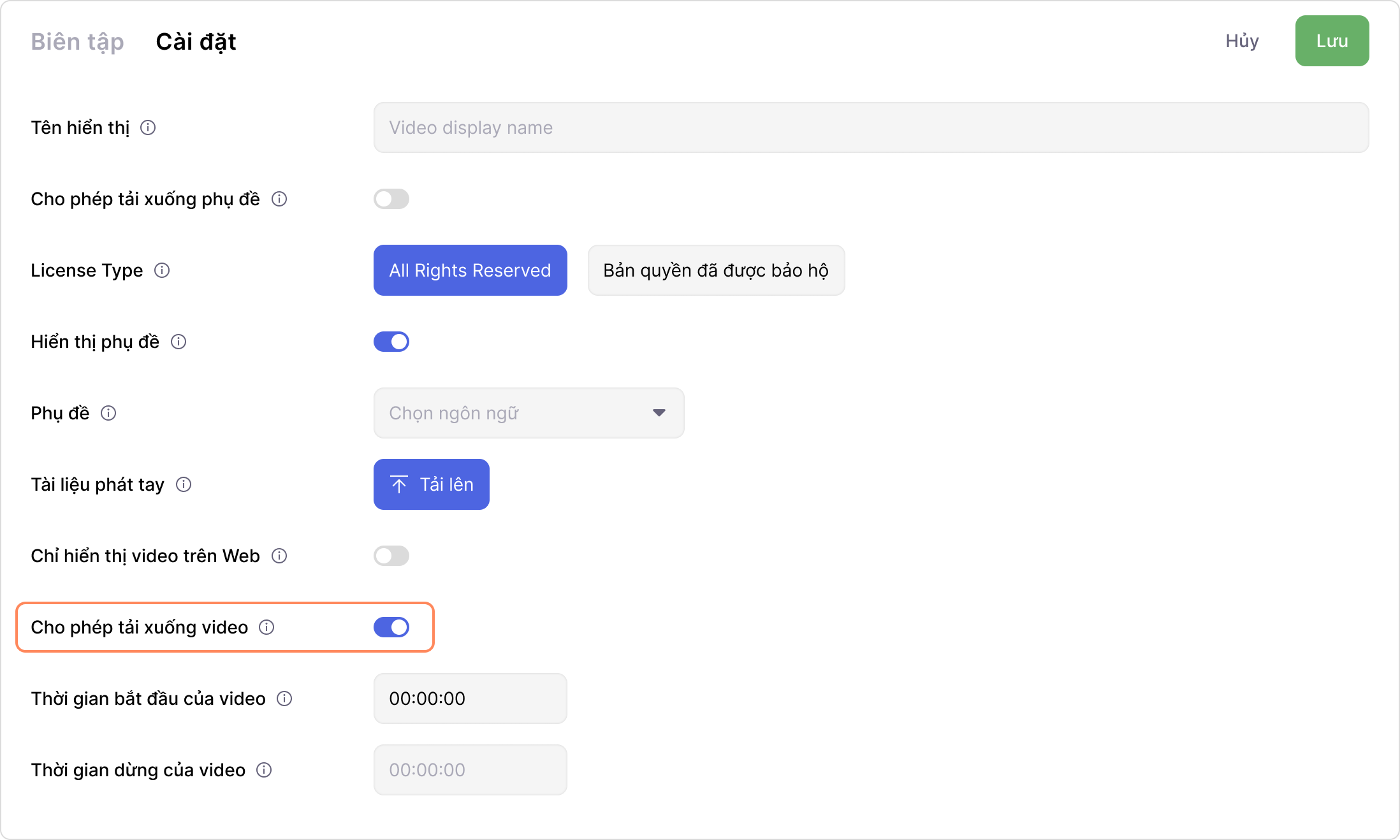
Task: Disable the Cho phép tải xuống video toggle
Action: click(391, 627)
